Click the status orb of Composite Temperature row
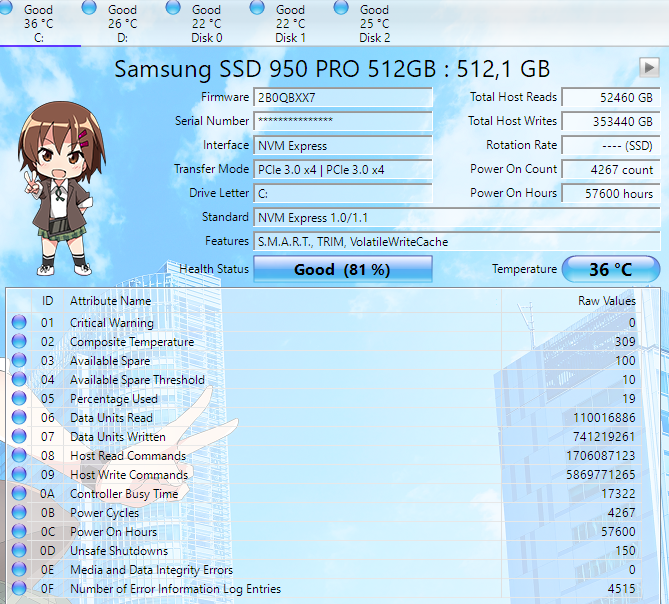 click(19, 341)
